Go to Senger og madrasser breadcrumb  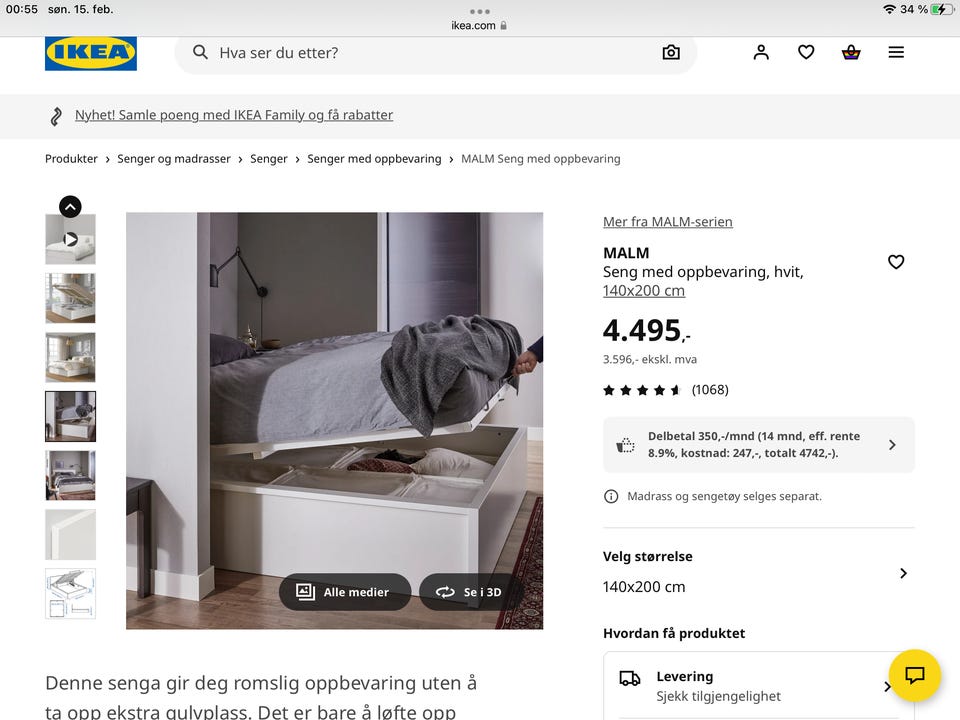[x=174, y=159]
